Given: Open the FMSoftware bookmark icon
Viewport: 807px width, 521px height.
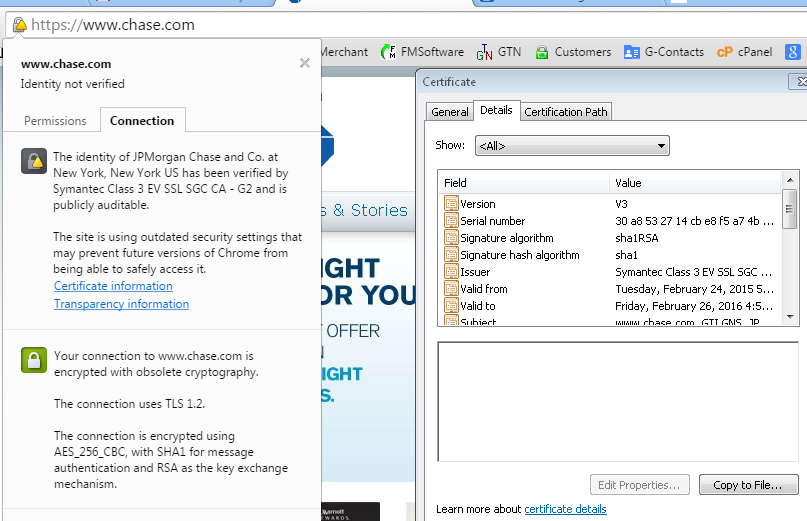Looking at the screenshot, I should click(x=388, y=51).
